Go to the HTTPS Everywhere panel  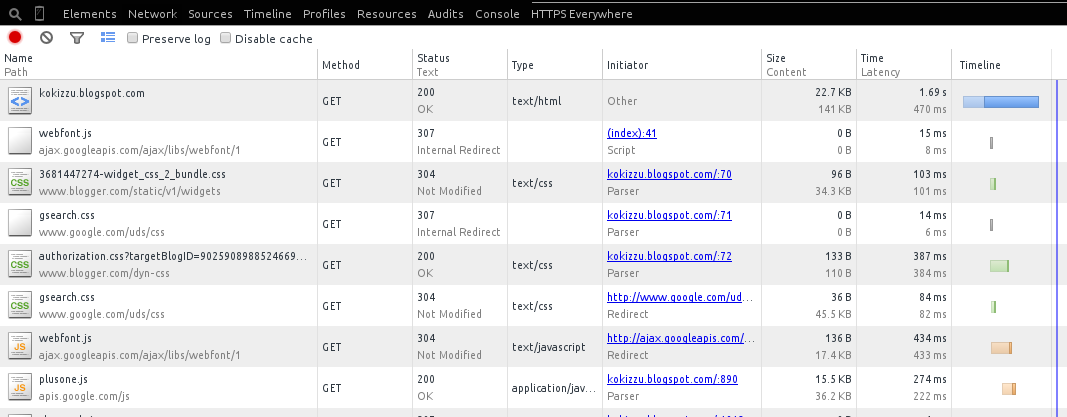pos(581,14)
